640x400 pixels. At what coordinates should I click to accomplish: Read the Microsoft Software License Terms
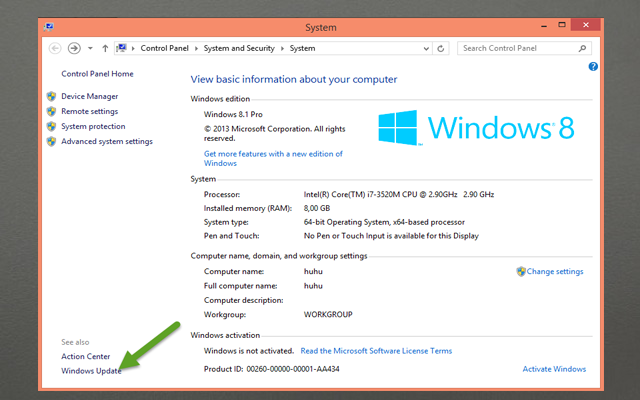[376, 351]
